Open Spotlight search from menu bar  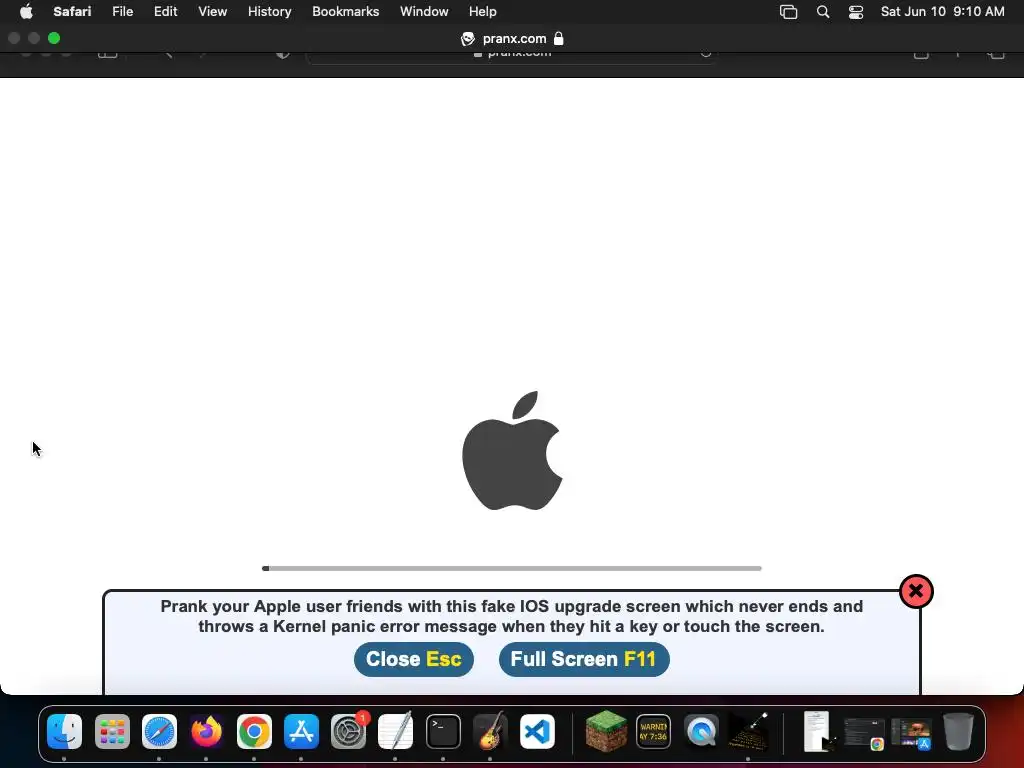click(x=823, y=12)
